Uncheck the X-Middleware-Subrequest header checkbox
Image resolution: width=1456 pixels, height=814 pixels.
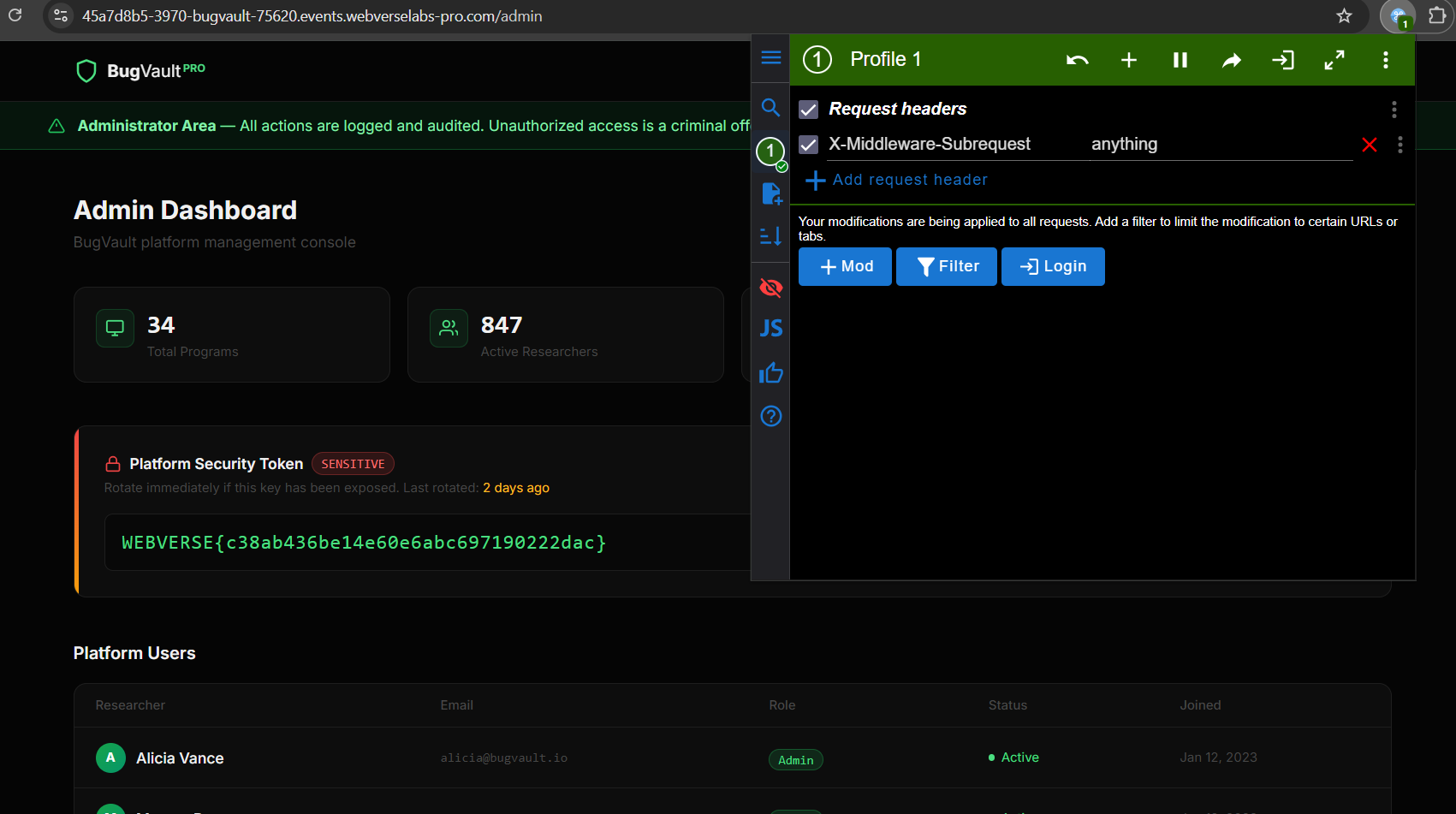pyautogui.click(x=808, y=145)
